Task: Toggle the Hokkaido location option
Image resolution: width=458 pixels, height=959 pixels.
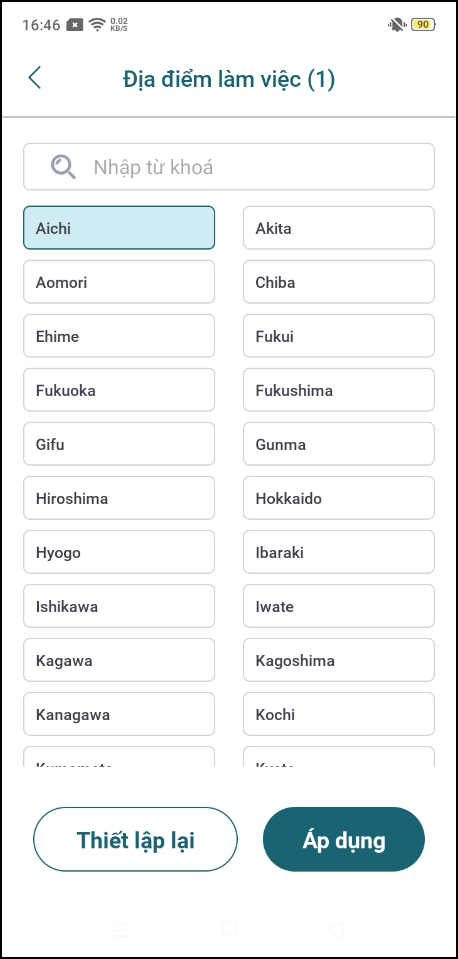Action: coord(339,498)
